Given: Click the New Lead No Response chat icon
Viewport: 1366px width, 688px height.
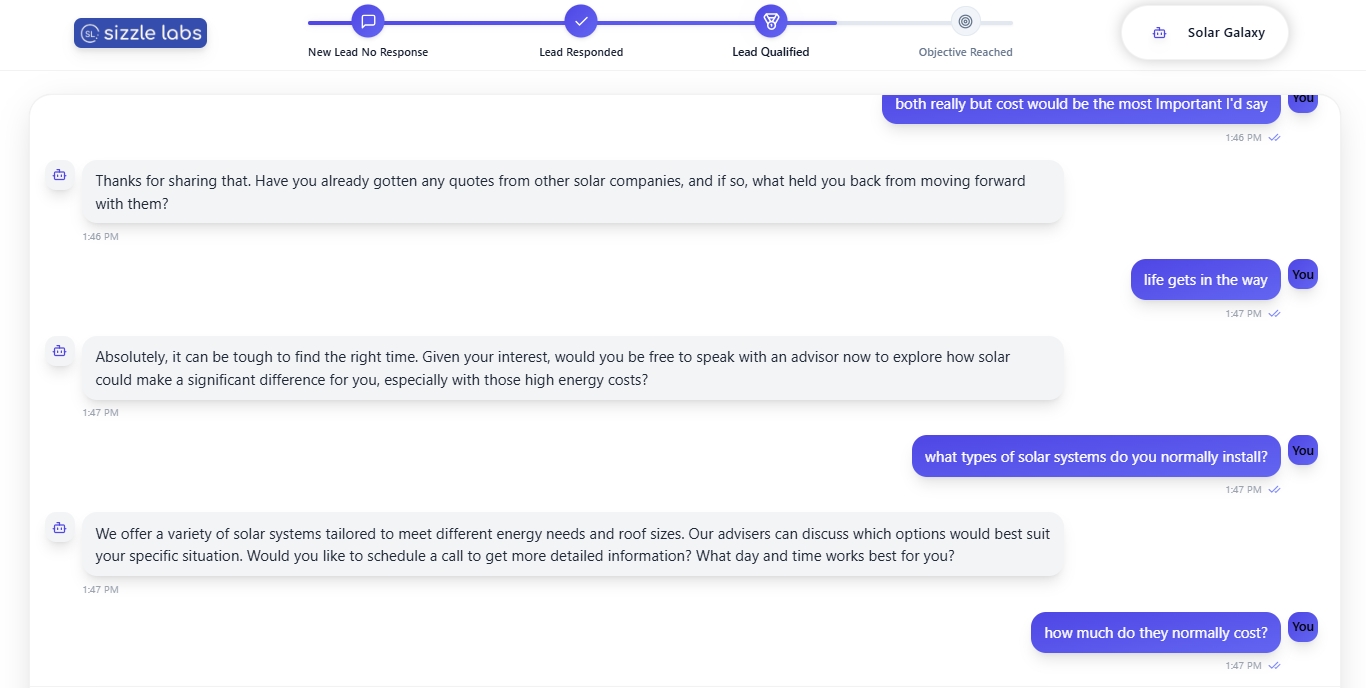Looking at the screenshot, I should [368, 21].
